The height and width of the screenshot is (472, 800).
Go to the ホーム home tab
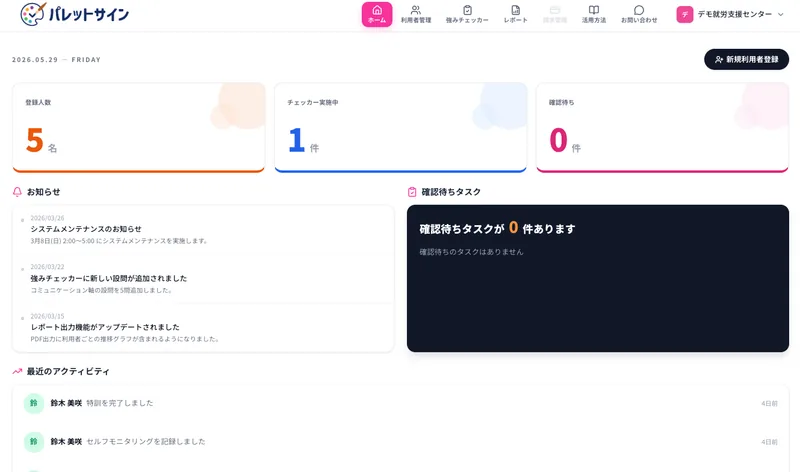coord(377,14)
